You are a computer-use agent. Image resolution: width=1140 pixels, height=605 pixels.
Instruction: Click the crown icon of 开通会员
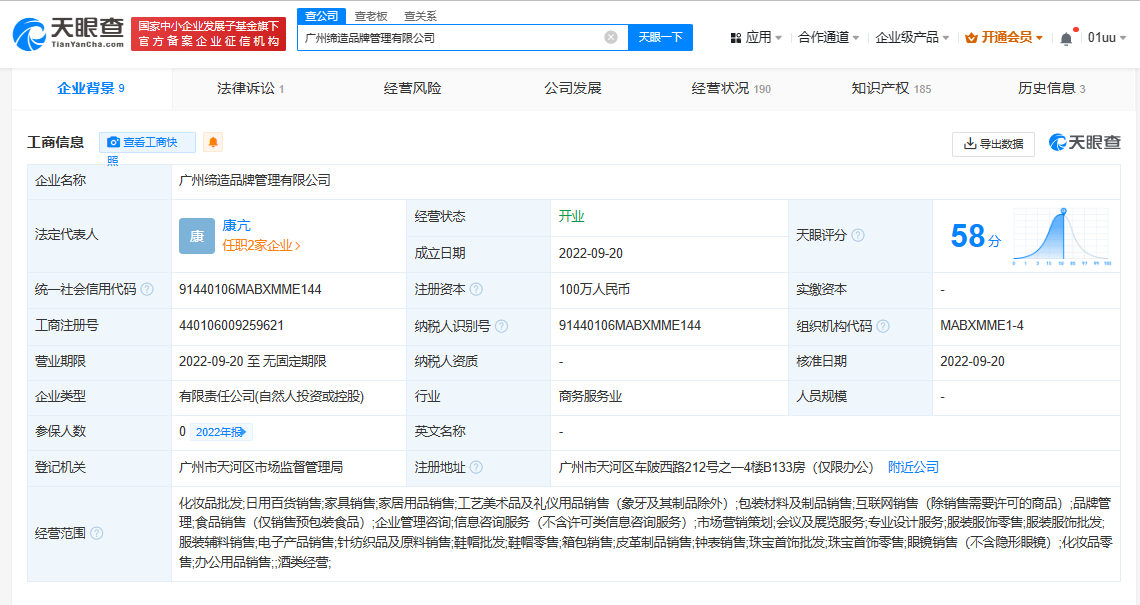point(971,38)
